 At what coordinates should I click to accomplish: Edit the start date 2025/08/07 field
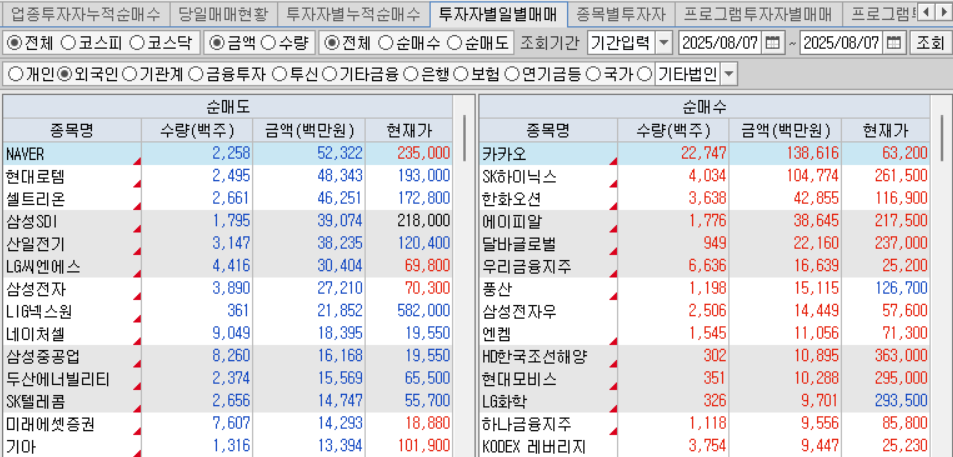(x=720, y=43)
